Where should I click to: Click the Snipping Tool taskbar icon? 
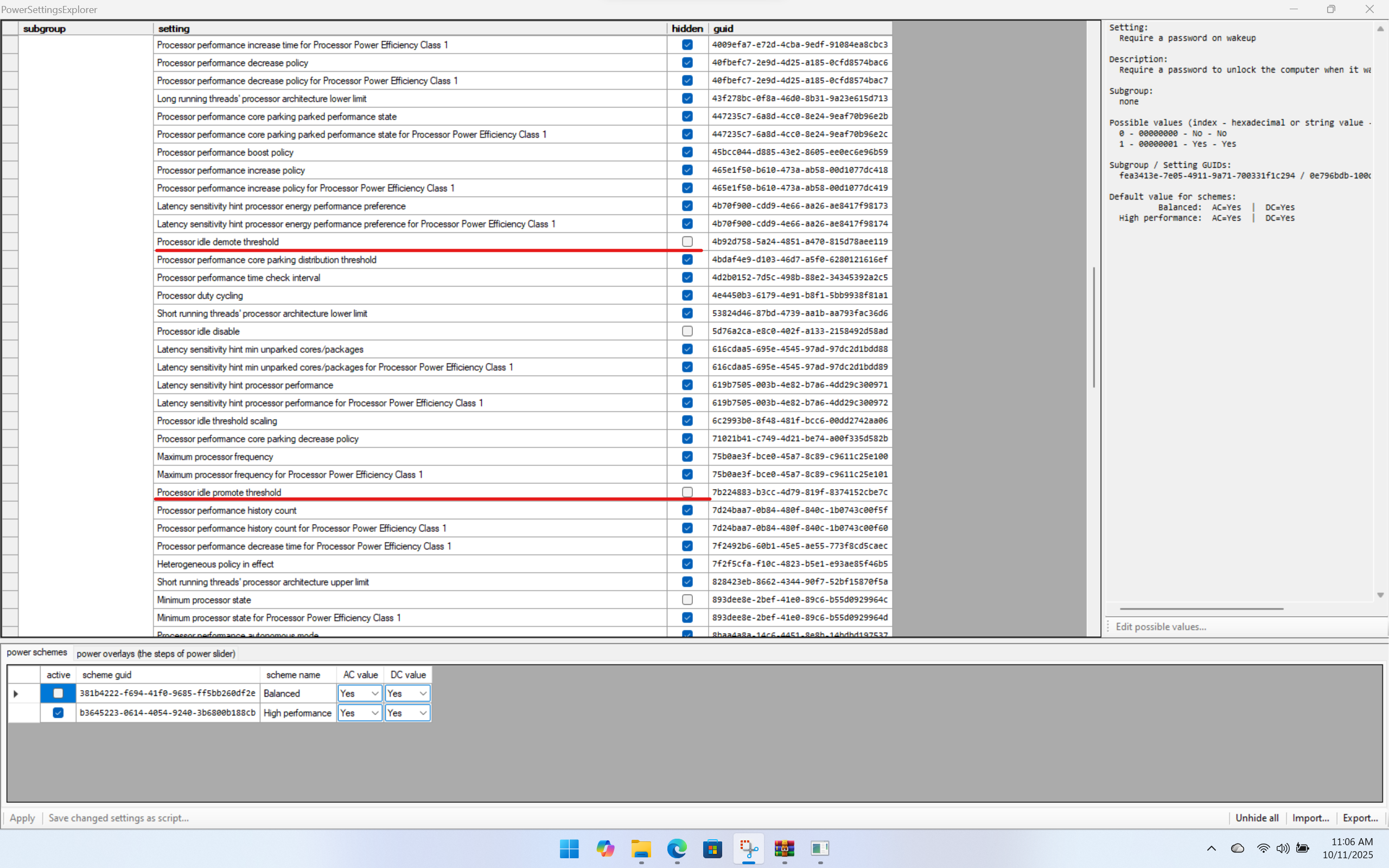pos(748,848)
